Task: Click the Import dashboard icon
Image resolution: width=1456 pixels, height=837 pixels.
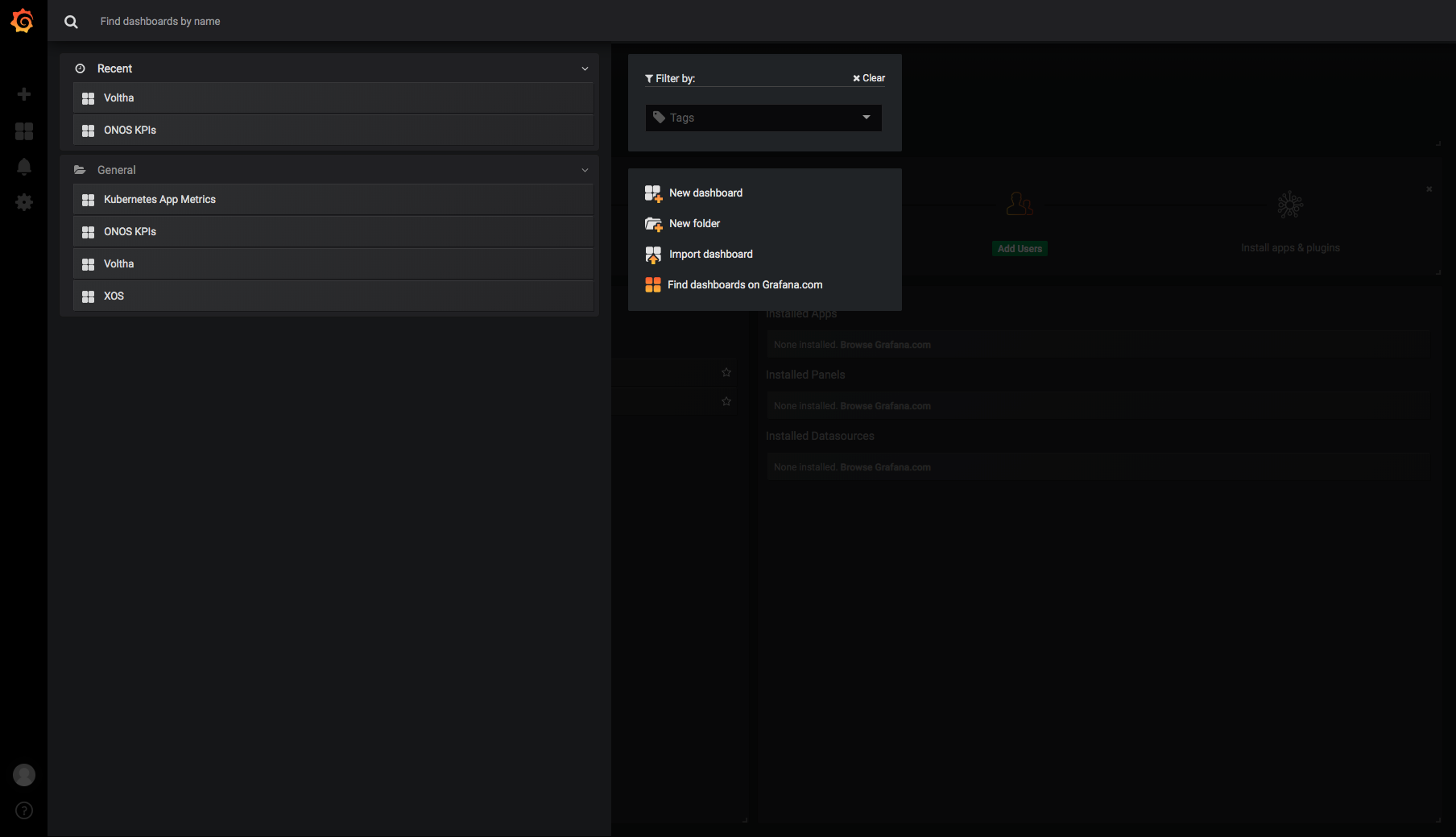Action: tap(653, 255)
